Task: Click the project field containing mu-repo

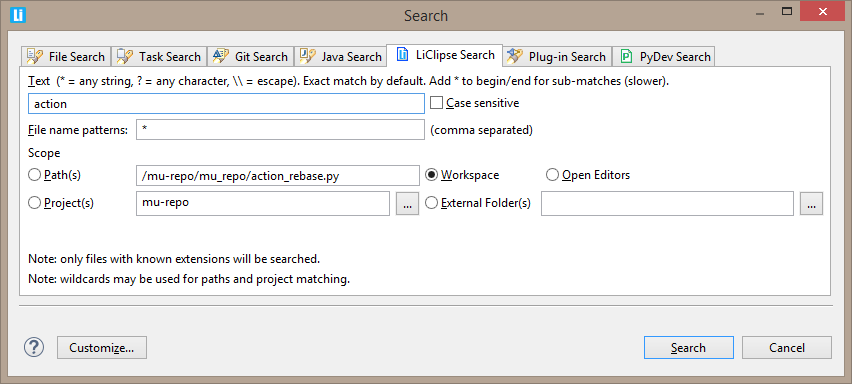Action: (x=263, y=203)
